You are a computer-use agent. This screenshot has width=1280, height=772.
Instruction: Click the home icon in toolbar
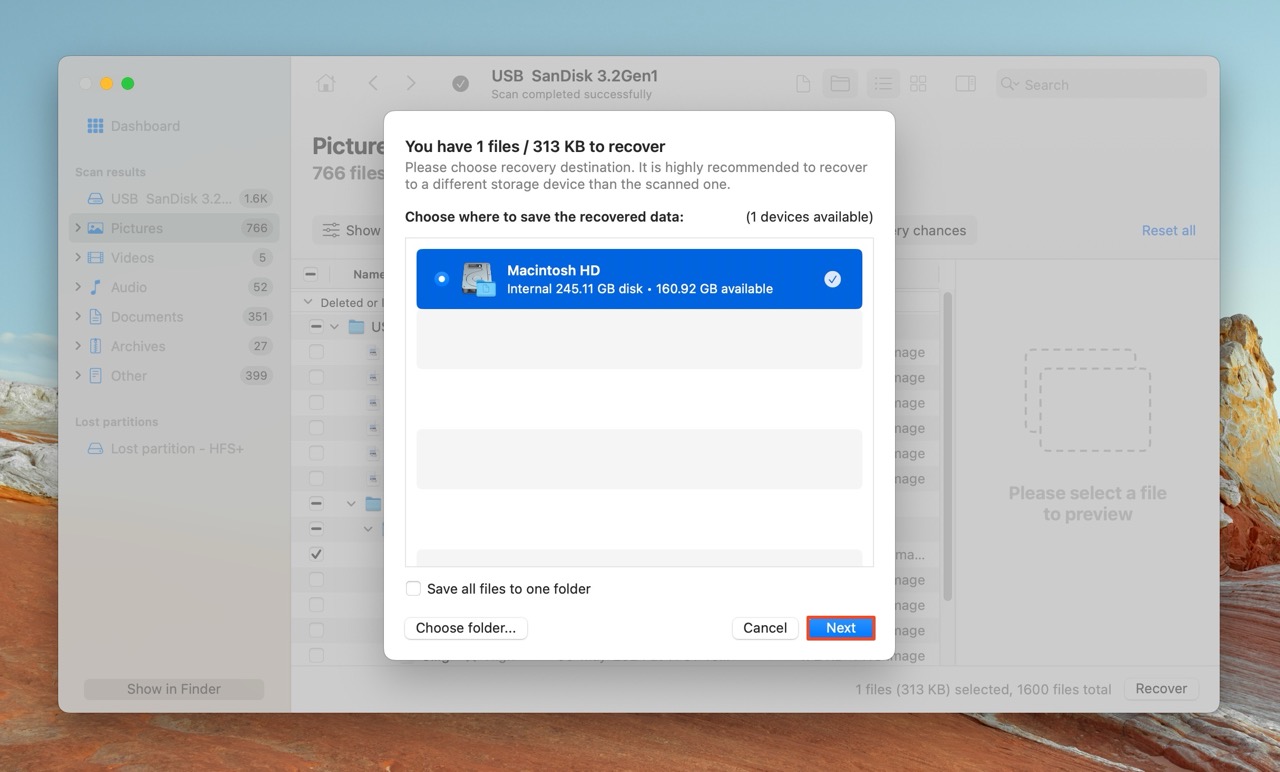pos(326,84)
